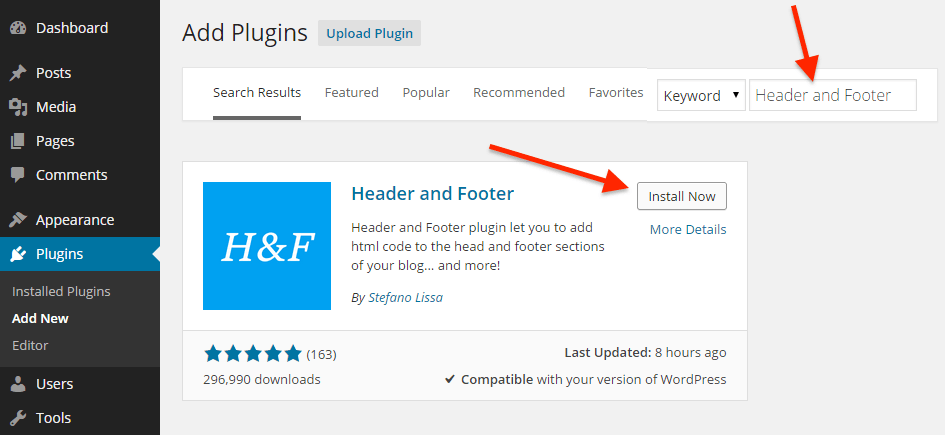Click the Comments speech bubble icon
This screenshot has width=945, height=435.
coord(18,175)
